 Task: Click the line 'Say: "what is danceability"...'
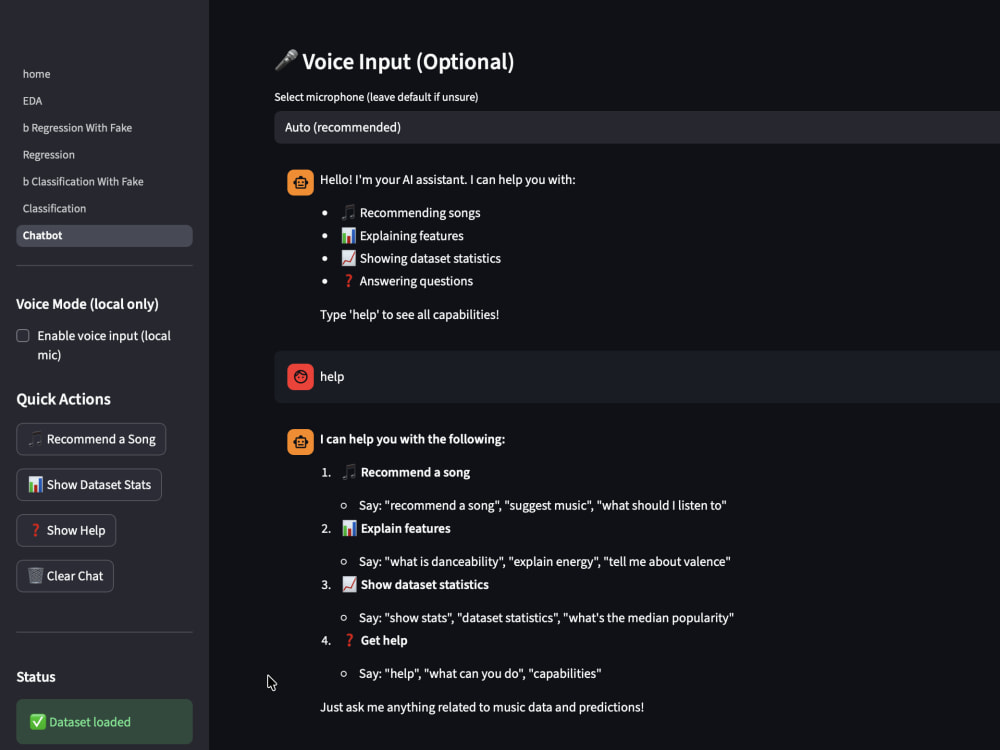pos(545,562)
